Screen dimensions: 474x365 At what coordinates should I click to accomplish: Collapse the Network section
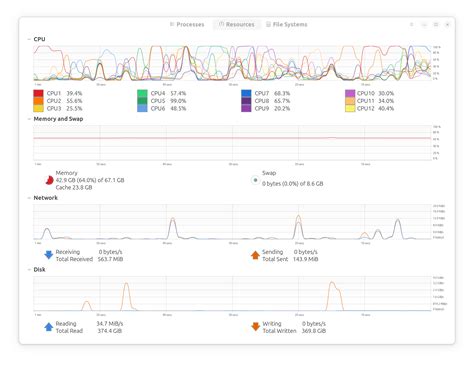coord(29,198)
